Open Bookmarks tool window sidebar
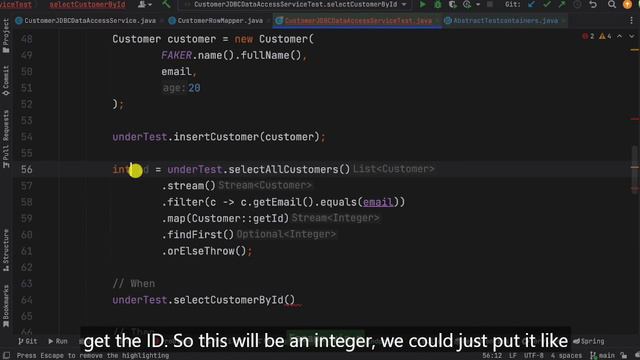This screenshot has height=360, width=640. (x=6, y=306)
